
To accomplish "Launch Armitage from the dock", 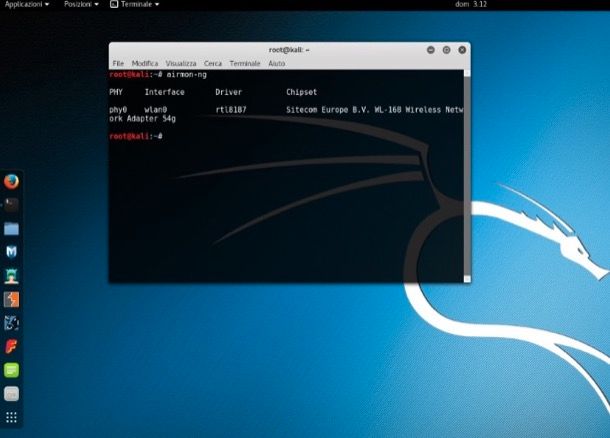I will coord(11,276).
